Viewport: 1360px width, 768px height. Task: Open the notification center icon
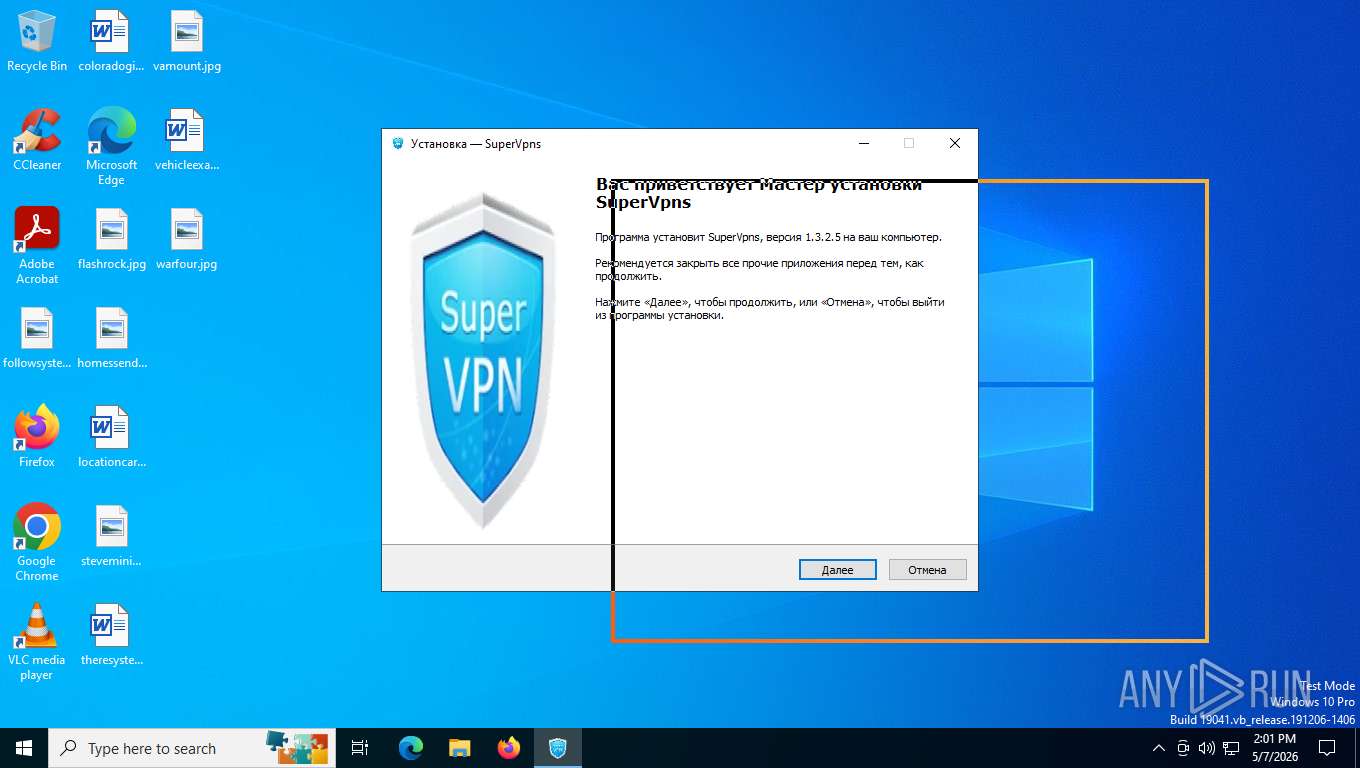click(x=1327, y=748)
